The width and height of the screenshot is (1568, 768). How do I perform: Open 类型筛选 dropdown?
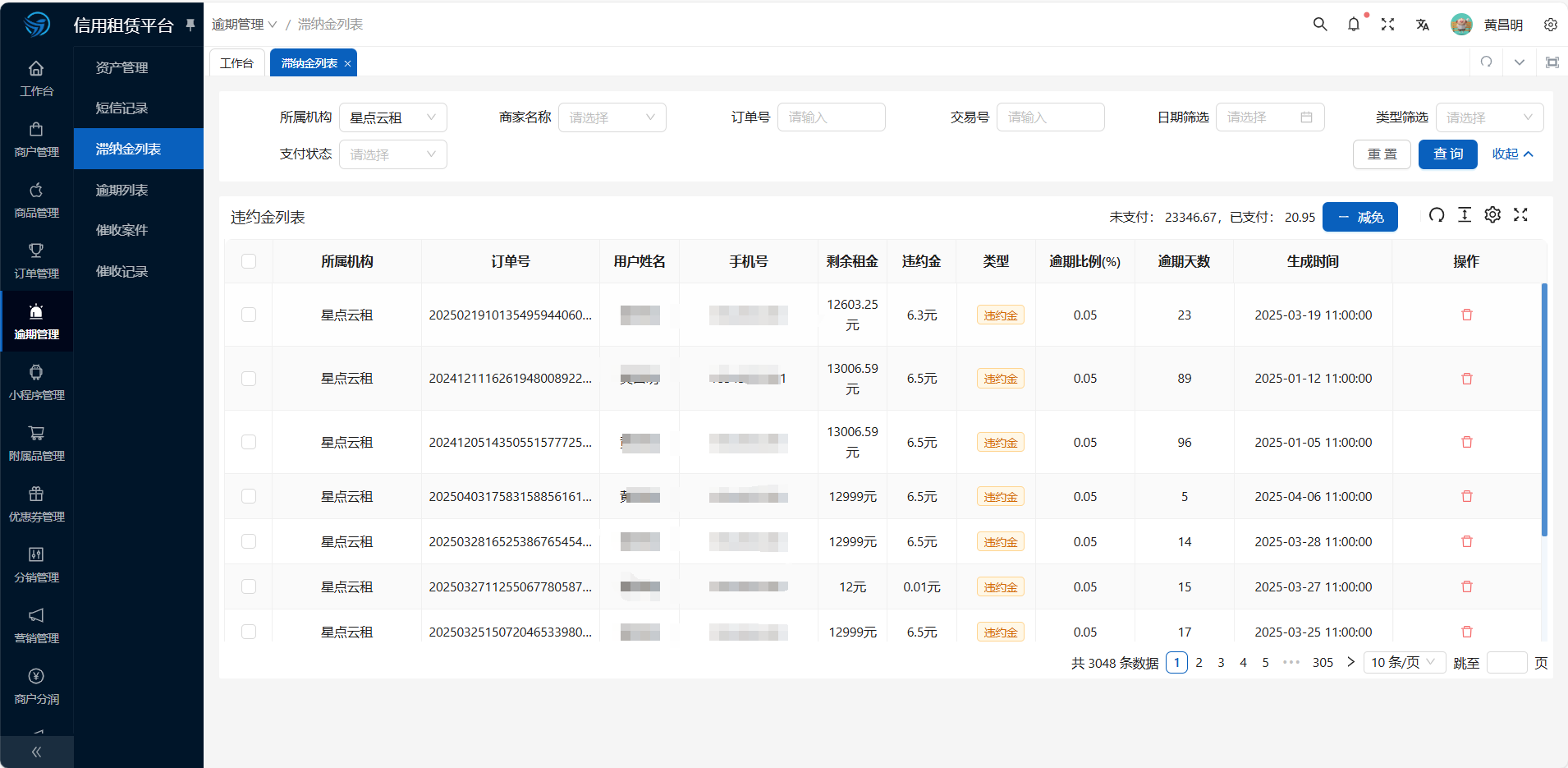pyautogui.click(x=1490, y=117)
